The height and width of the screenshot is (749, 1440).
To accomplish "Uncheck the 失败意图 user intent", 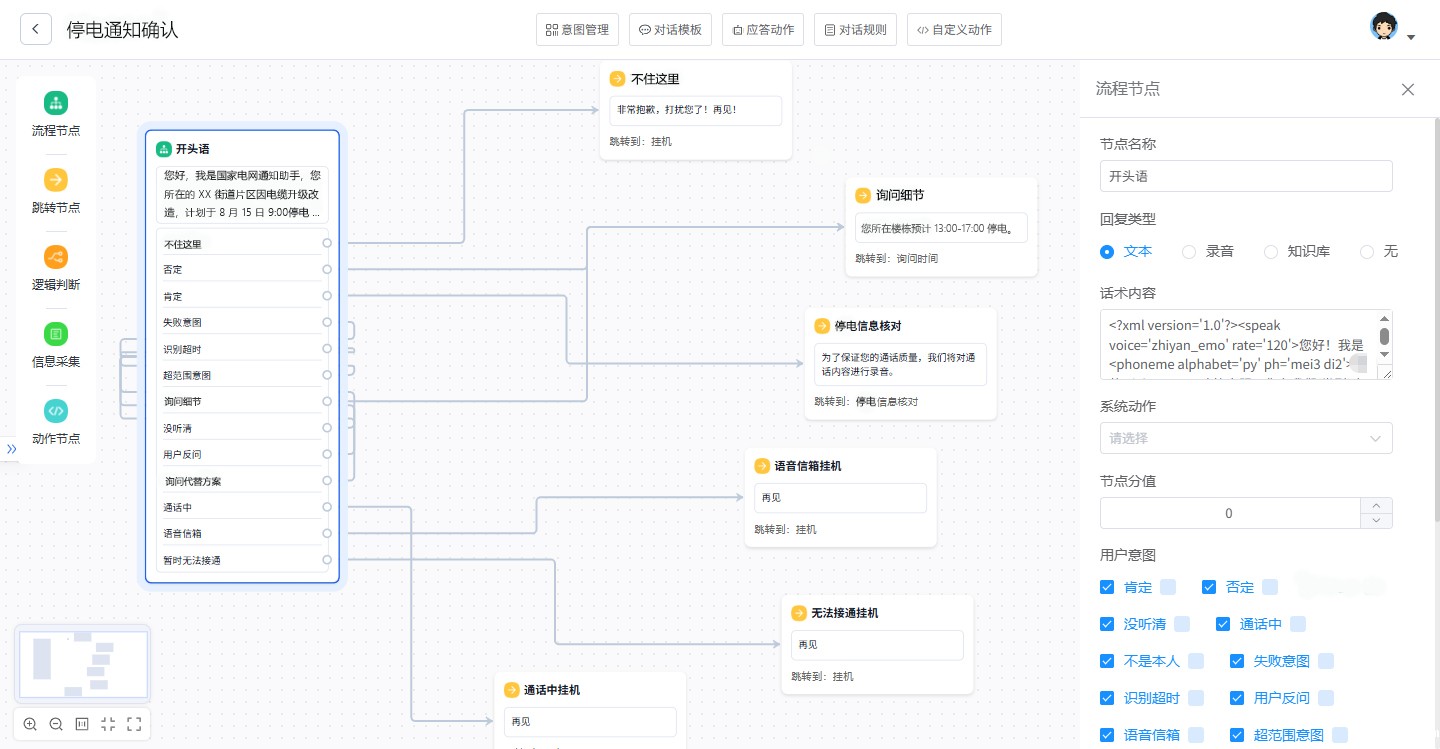I will pyautogui.click(x=1237, y=661).
